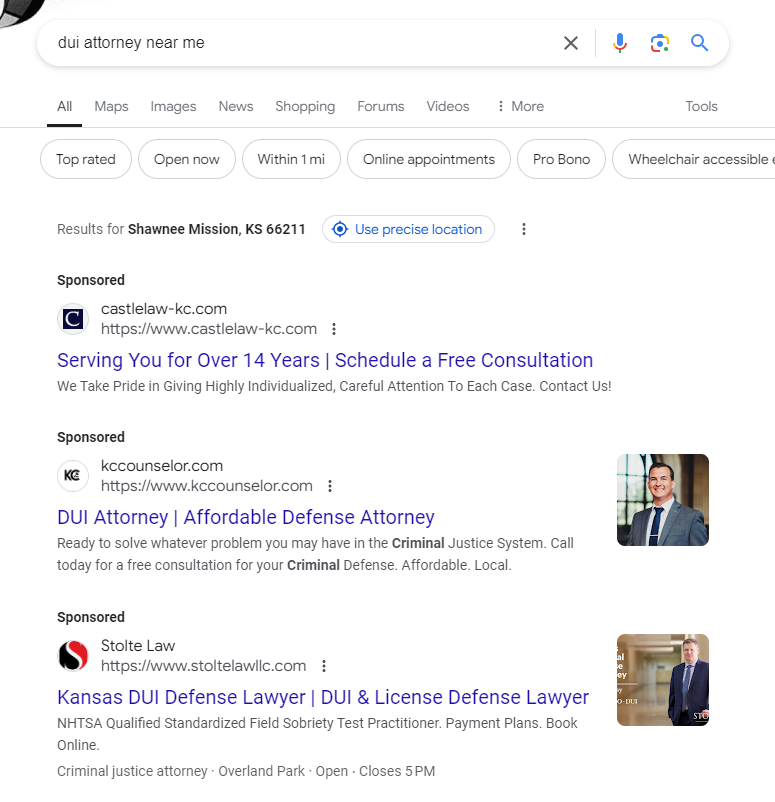Viewport: 775px width, 802px height.
Task: Apply the Open now filter chip
Action: tap(187, 159)
